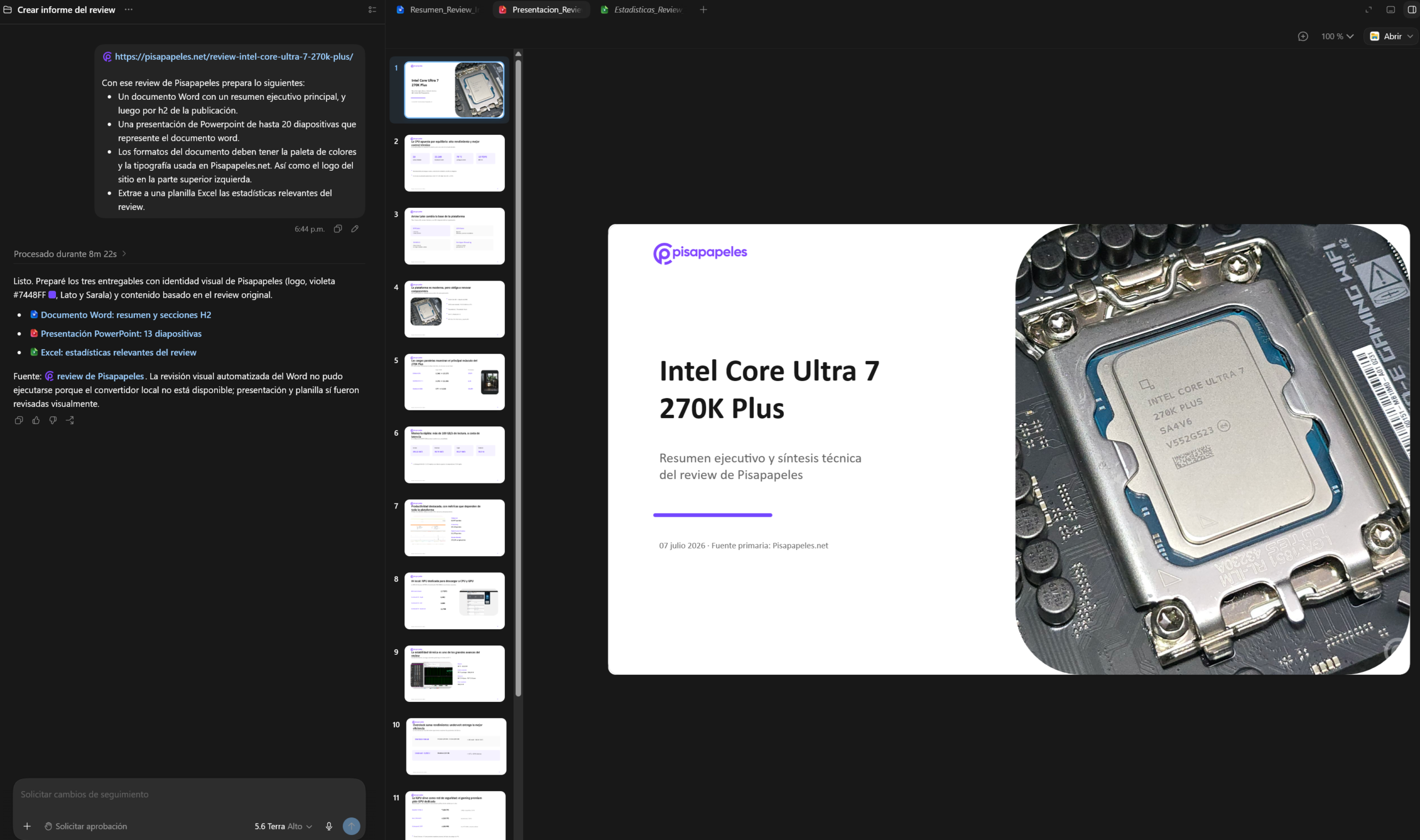Edit the sent prompt with pencil icon
The height and width of the screenshot is (840, 1420).
(x=355, y=228)
